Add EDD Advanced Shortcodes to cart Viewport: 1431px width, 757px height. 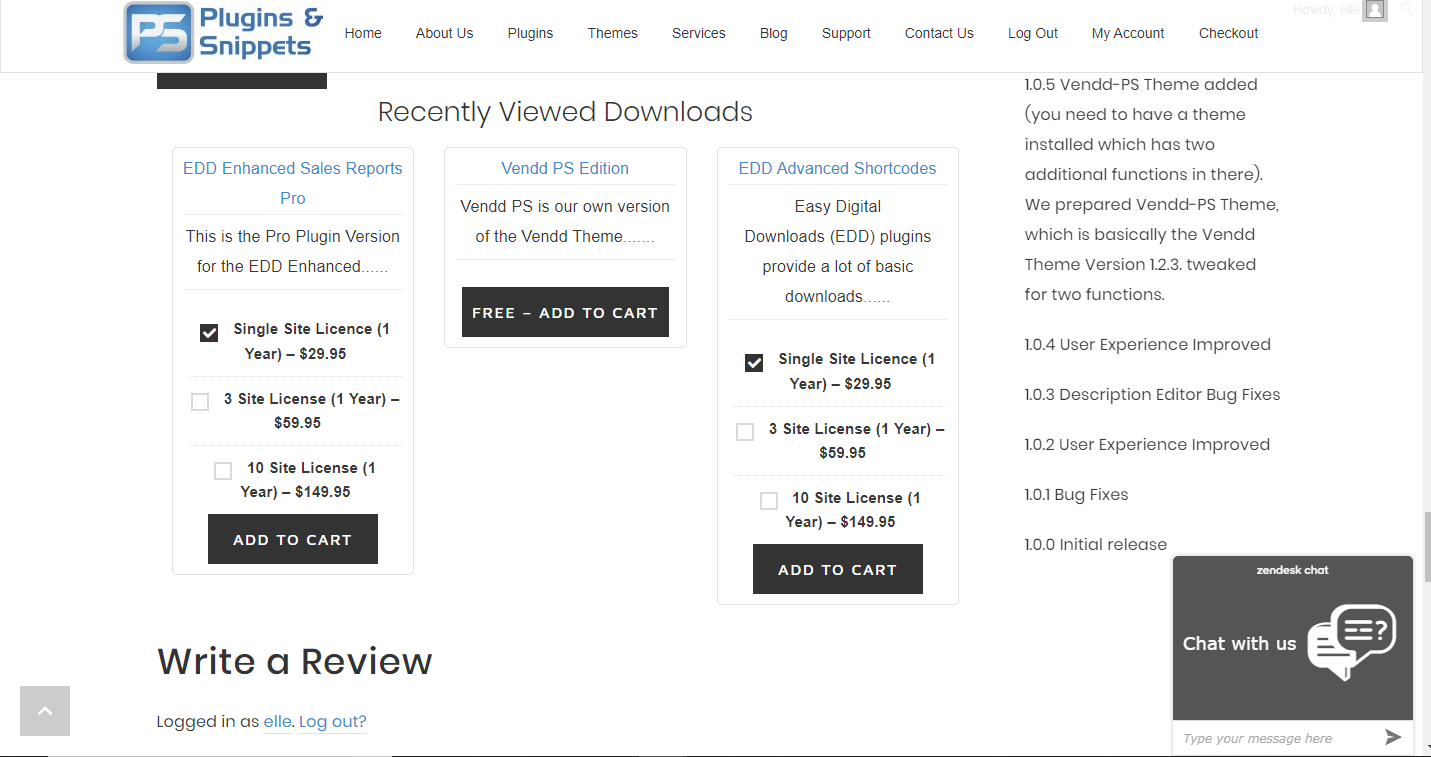(x=838, y=569)
